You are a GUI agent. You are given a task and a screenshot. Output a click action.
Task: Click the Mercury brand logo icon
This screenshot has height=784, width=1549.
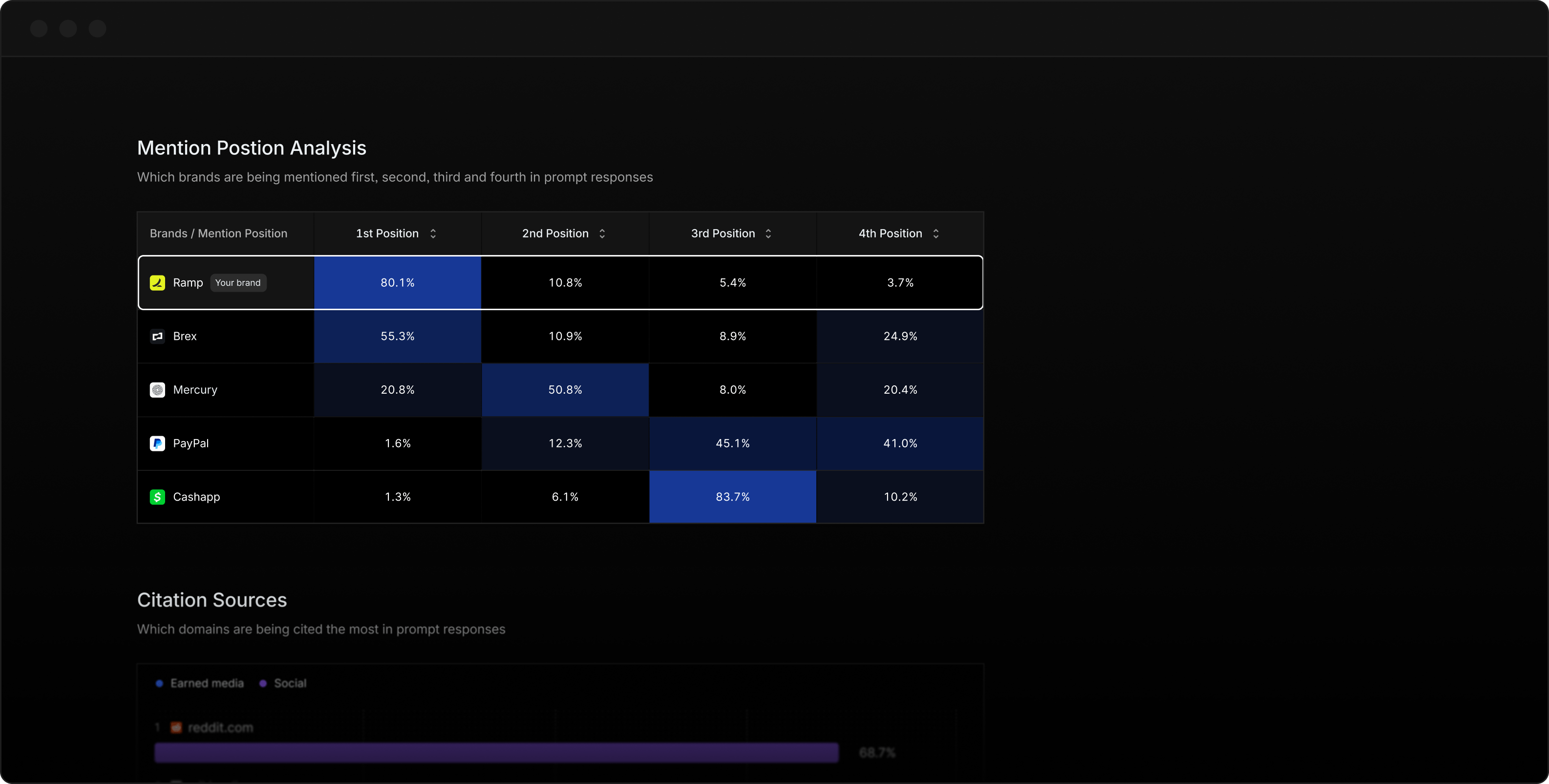158,390
